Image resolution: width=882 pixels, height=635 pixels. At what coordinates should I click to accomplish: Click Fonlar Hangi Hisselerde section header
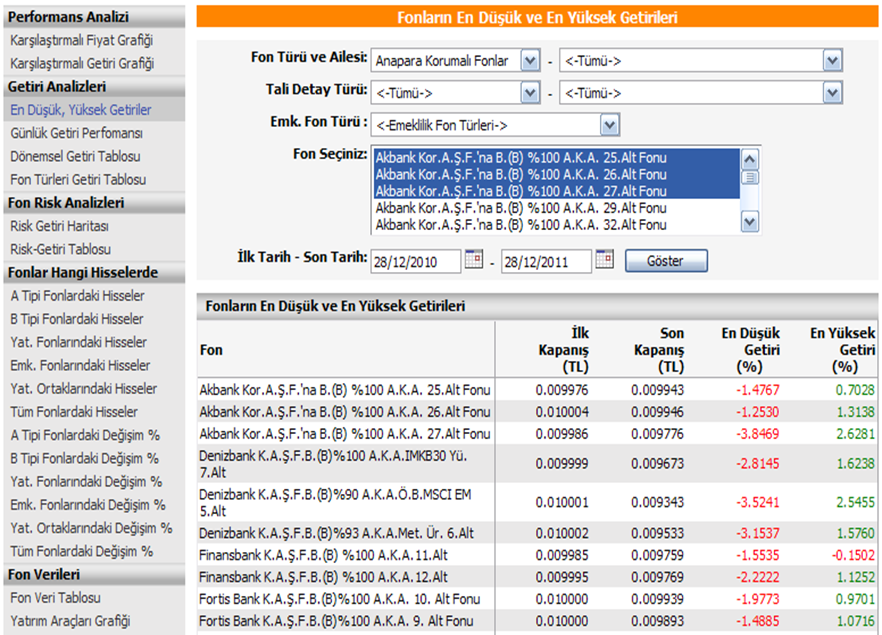(x=94, y=273)
